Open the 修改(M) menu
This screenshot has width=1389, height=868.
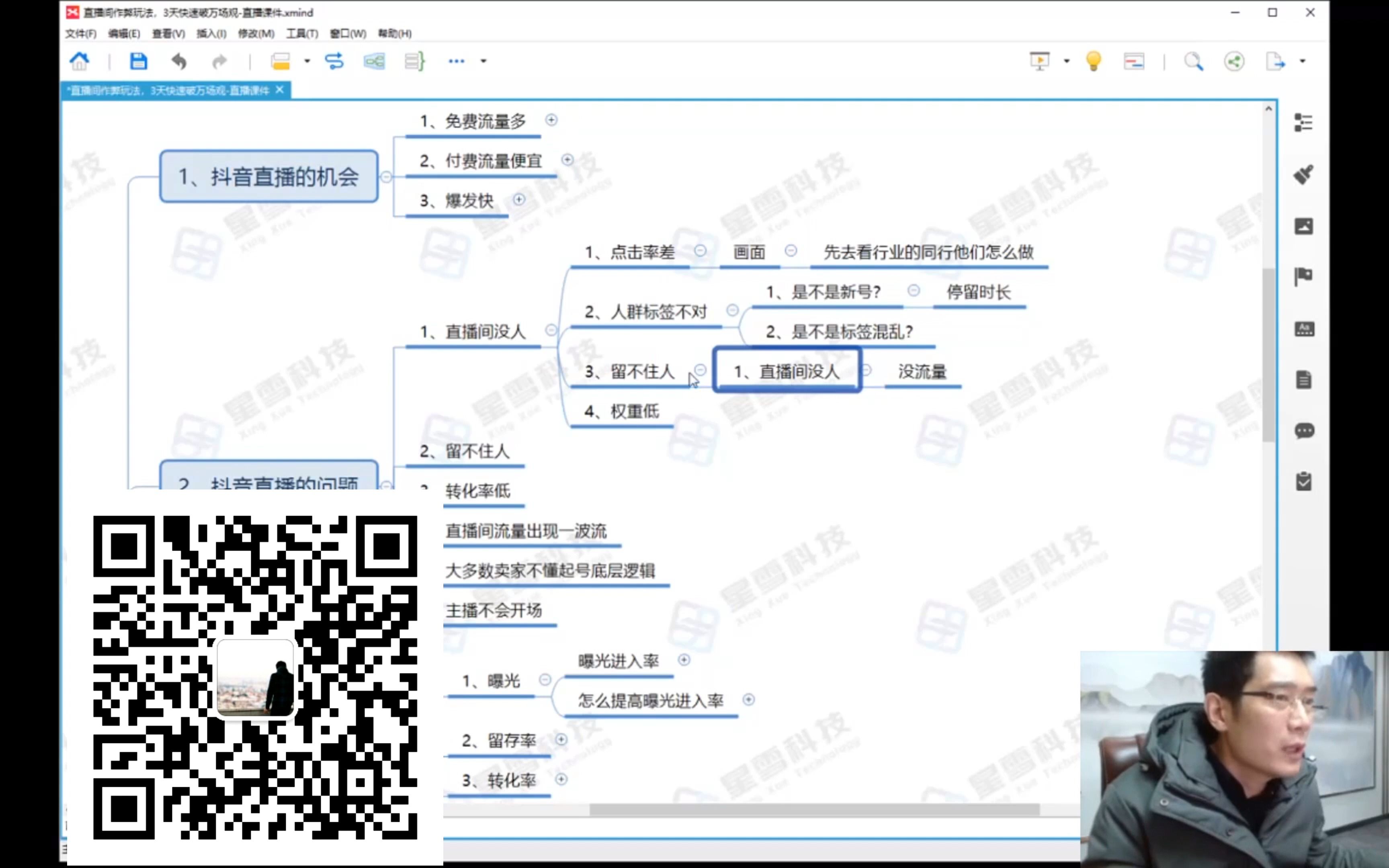pyautogui.click(x=256, y=33)
